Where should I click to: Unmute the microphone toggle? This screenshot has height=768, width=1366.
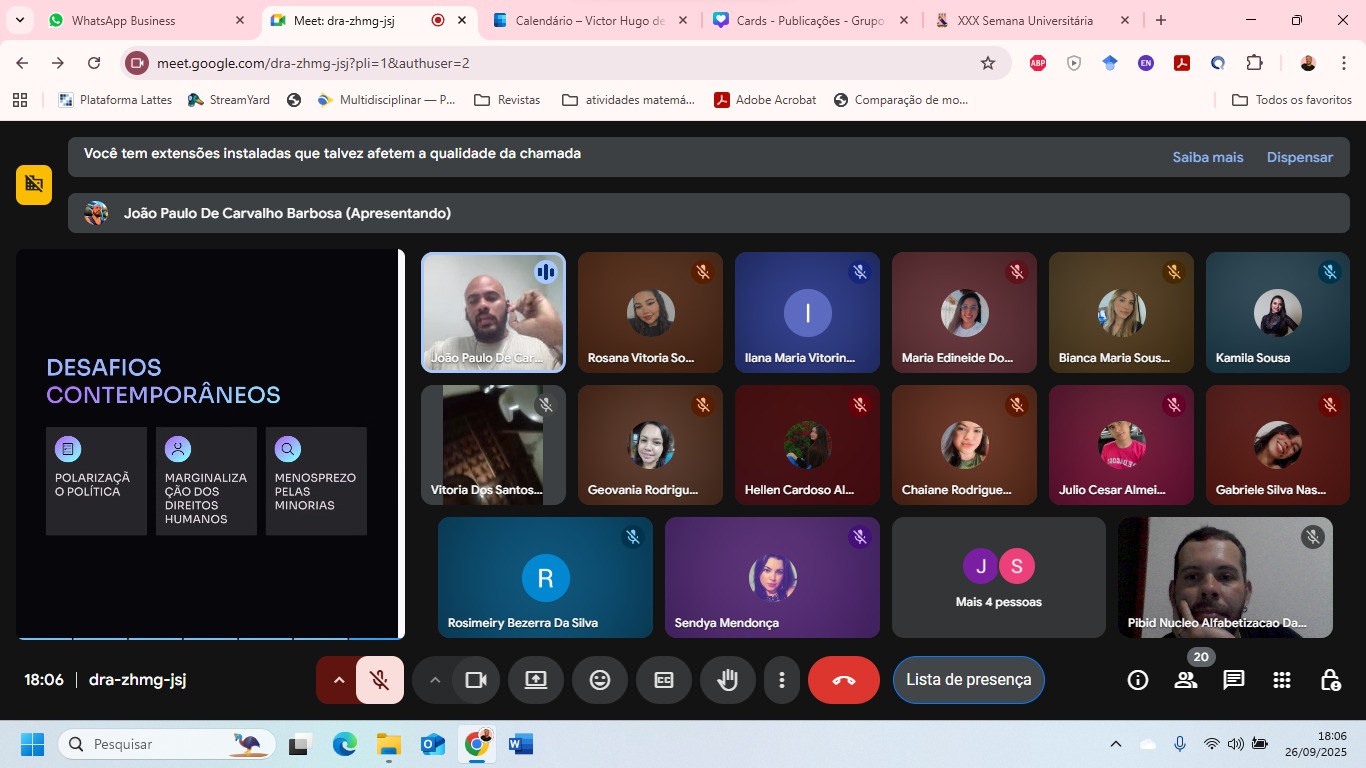tap(380, 680)
